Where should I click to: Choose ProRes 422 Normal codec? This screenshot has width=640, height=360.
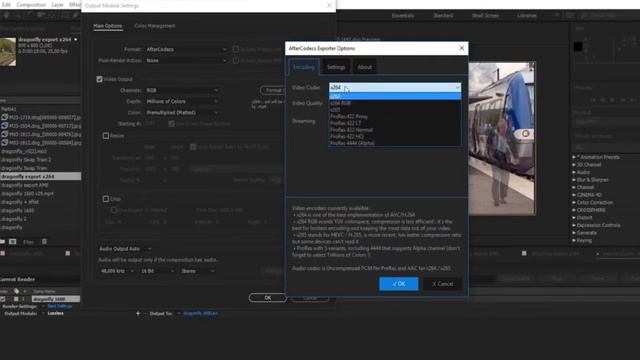pyautogui.click(x=351, y=130)
